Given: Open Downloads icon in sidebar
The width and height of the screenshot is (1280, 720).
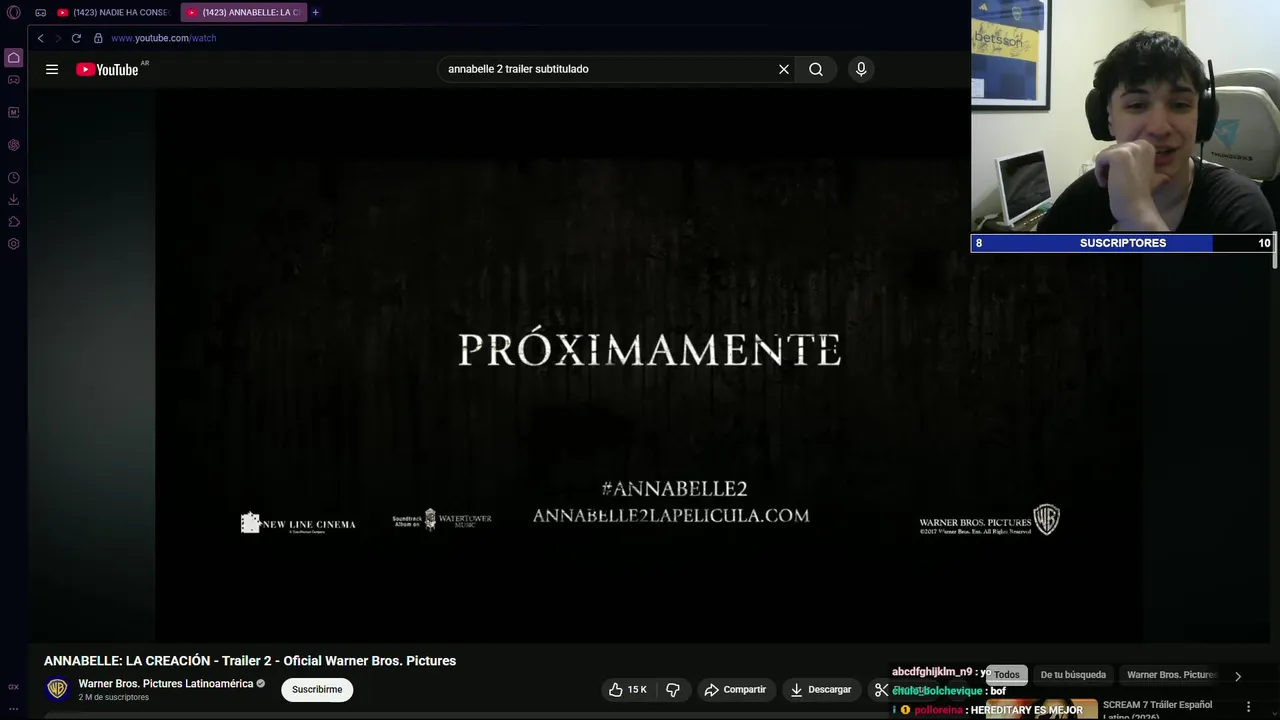Looking at the screenshot, I should click(x=14, y=200).
